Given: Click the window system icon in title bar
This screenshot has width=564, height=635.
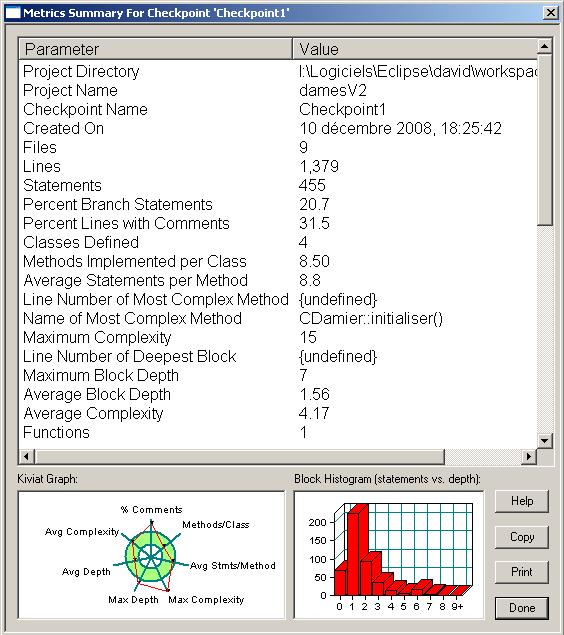Looking at the screenshot, I should click(12, 13).
